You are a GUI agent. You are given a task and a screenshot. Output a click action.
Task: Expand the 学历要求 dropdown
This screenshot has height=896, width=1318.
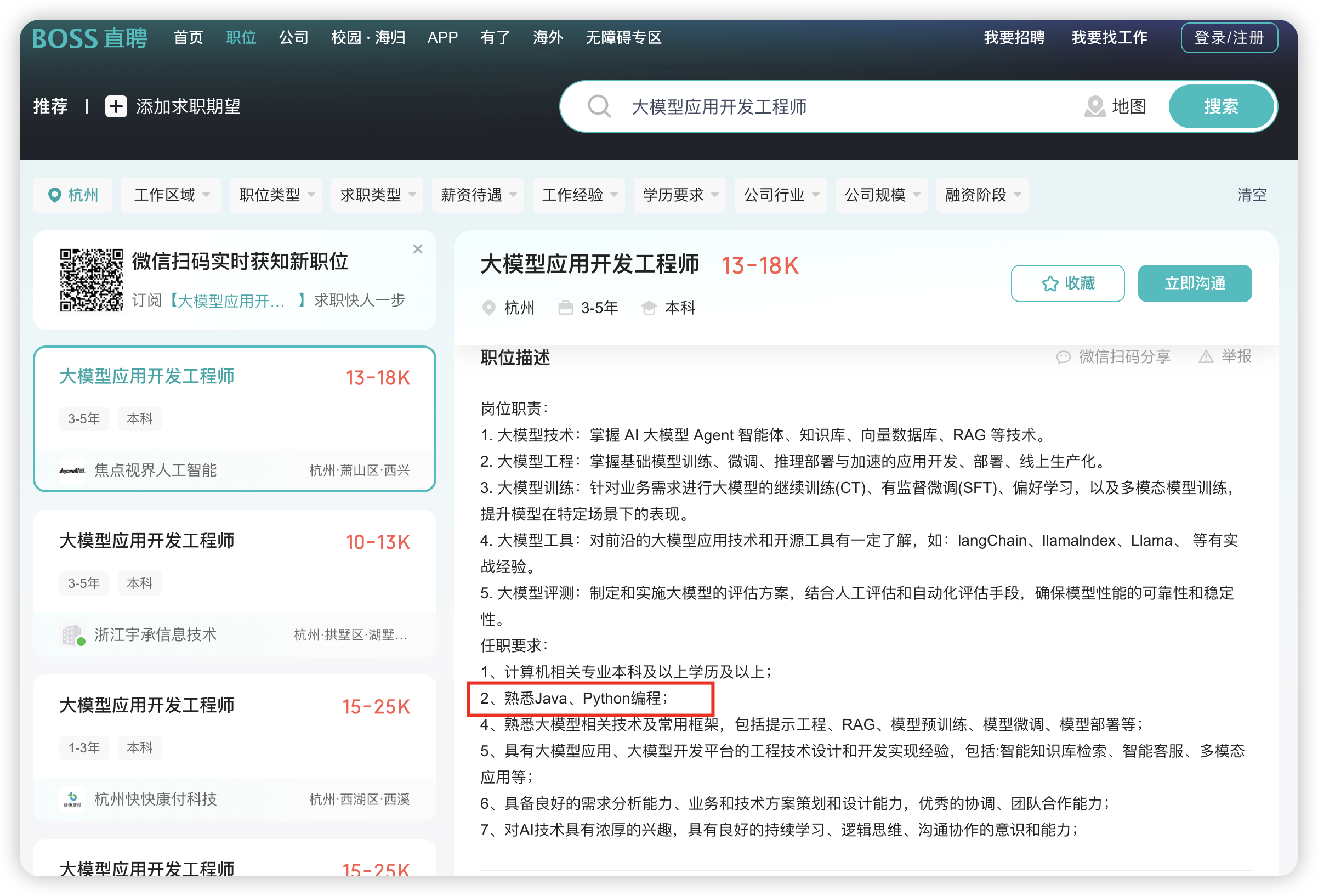680,195
